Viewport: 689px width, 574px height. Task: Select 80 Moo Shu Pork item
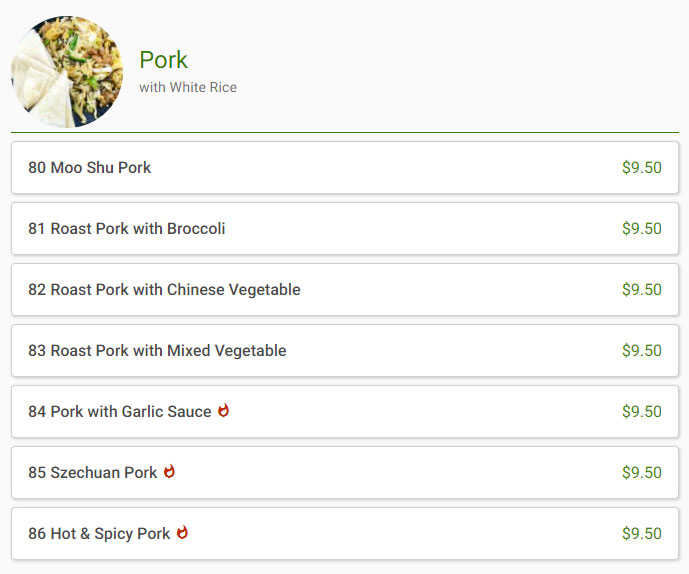(345, 167)
